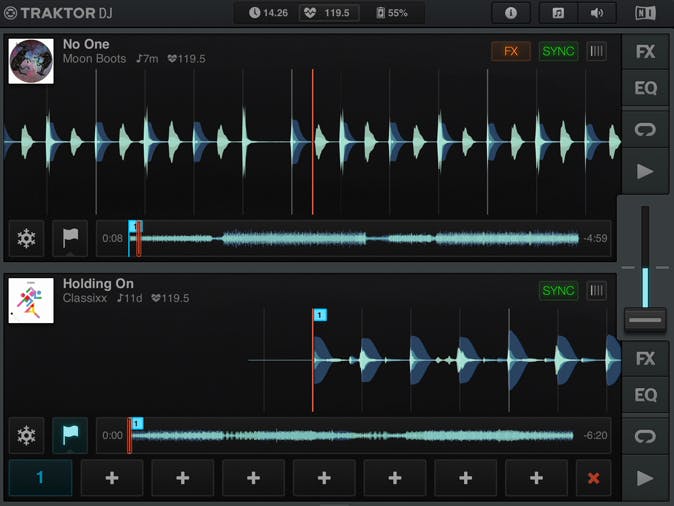674x506 pixels.
Task: Click red X delete cue button
Action: click(594, 478)
